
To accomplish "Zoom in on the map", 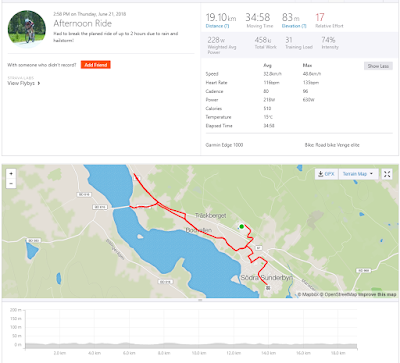I will point(11,174).
